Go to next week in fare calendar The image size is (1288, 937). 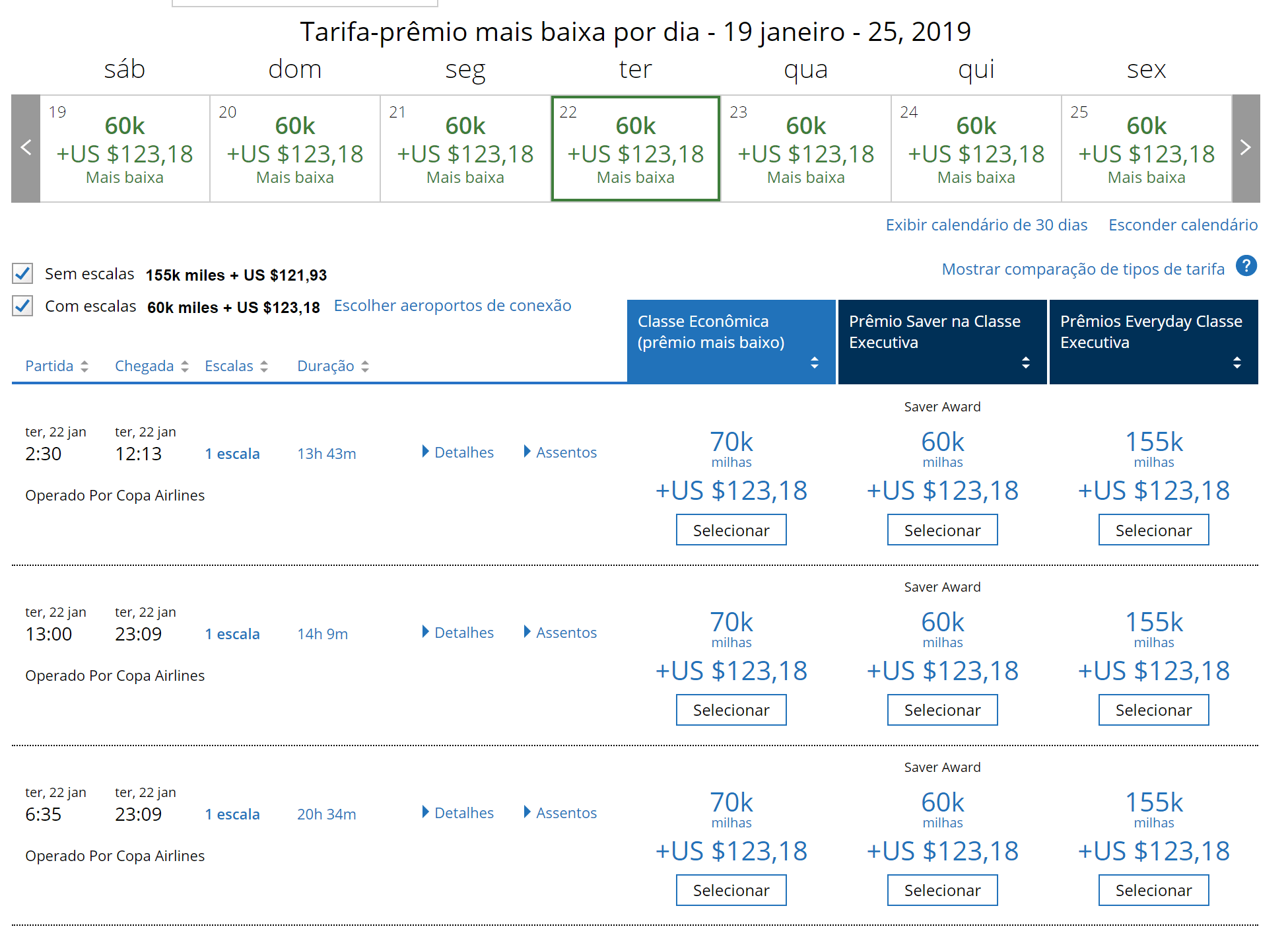pos(1246,149)
